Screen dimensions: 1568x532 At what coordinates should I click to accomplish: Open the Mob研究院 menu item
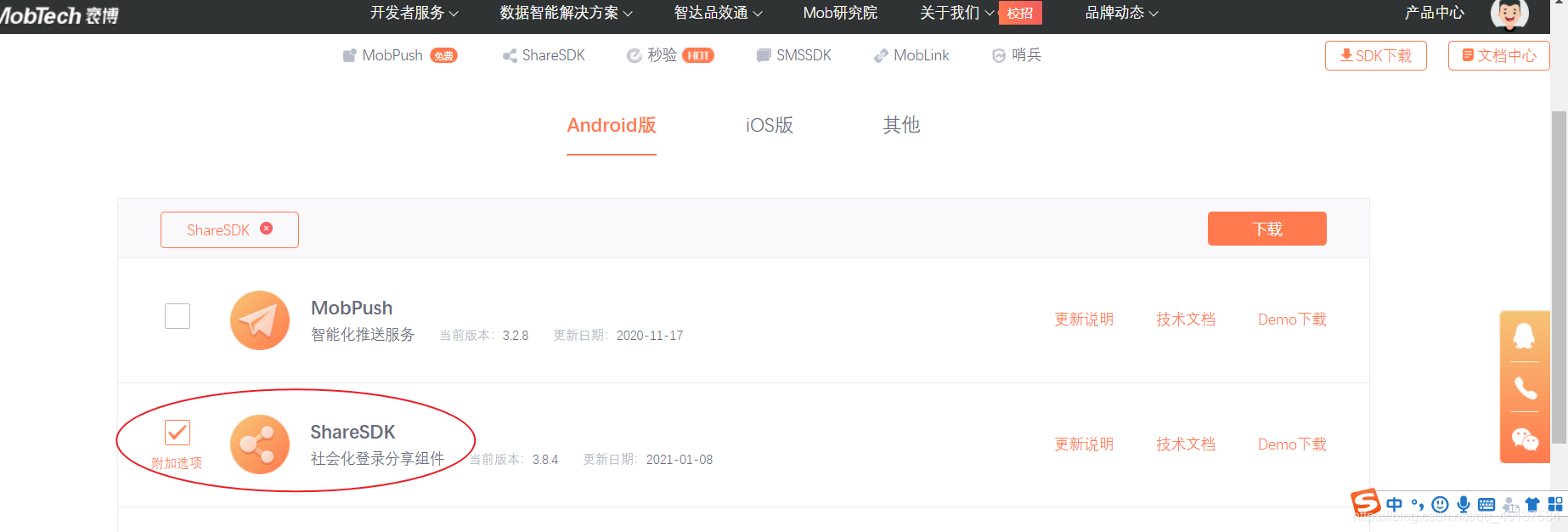[840, 13]
